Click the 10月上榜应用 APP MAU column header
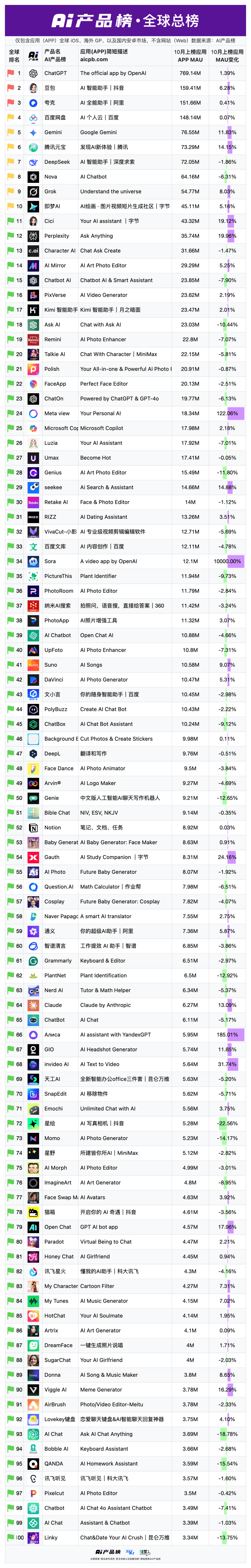This screenshot has height=1568, width=251. click(x=190, y=56)
